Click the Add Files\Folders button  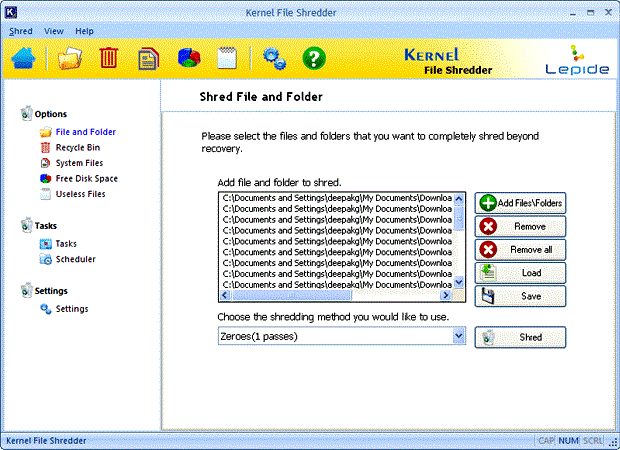click(520, 203)
